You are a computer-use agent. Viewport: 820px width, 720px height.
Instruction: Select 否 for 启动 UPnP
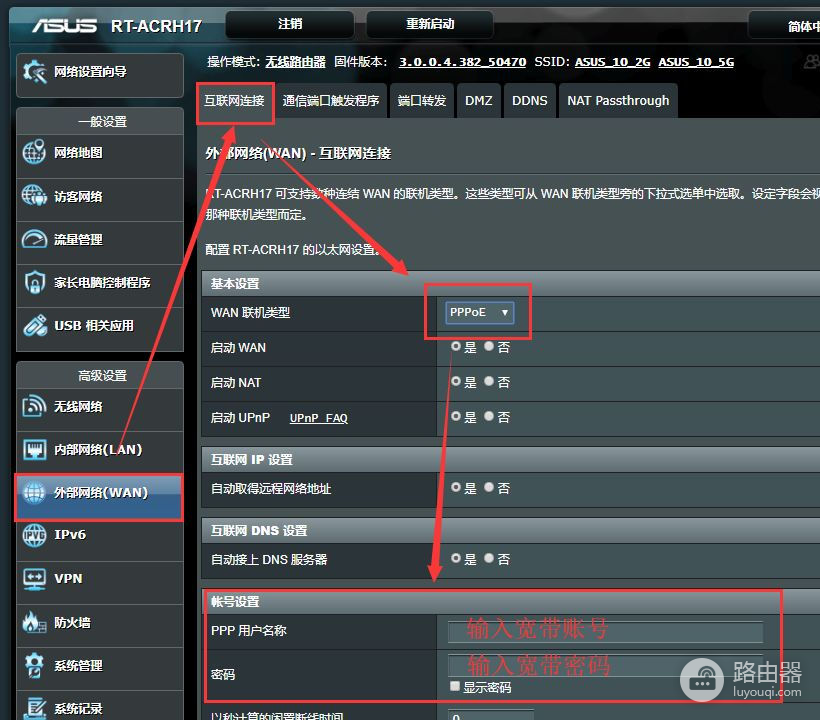pos(488,416)
